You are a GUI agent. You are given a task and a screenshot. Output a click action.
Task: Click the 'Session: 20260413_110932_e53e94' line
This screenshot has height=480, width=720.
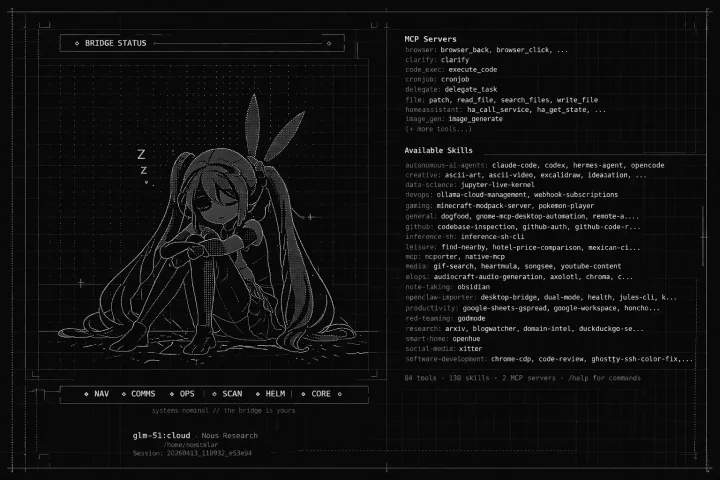click(192, 453)
